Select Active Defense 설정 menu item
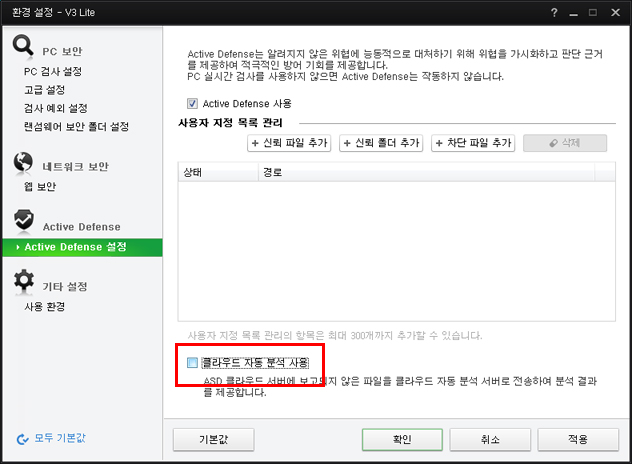The width and height of the screenshot is (632, 464). click(x=83, y=247)
